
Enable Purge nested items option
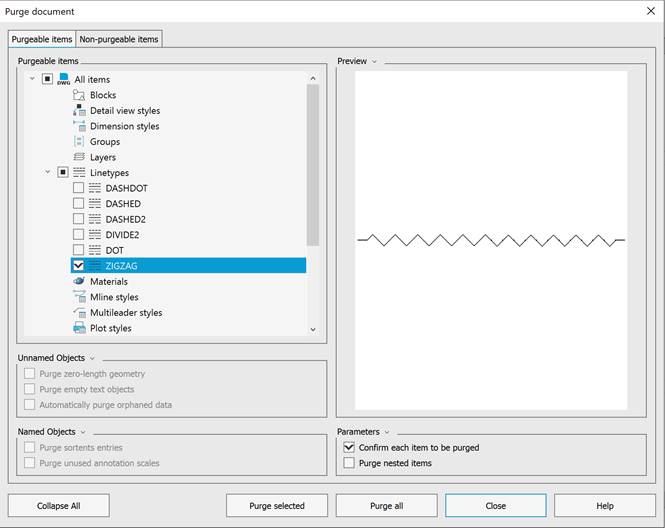(349, 463)
